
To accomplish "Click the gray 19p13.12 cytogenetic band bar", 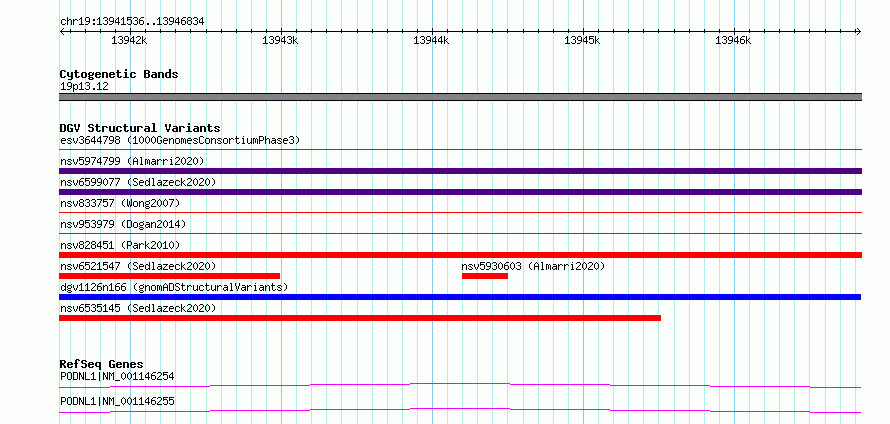I will tap(460, 97).
